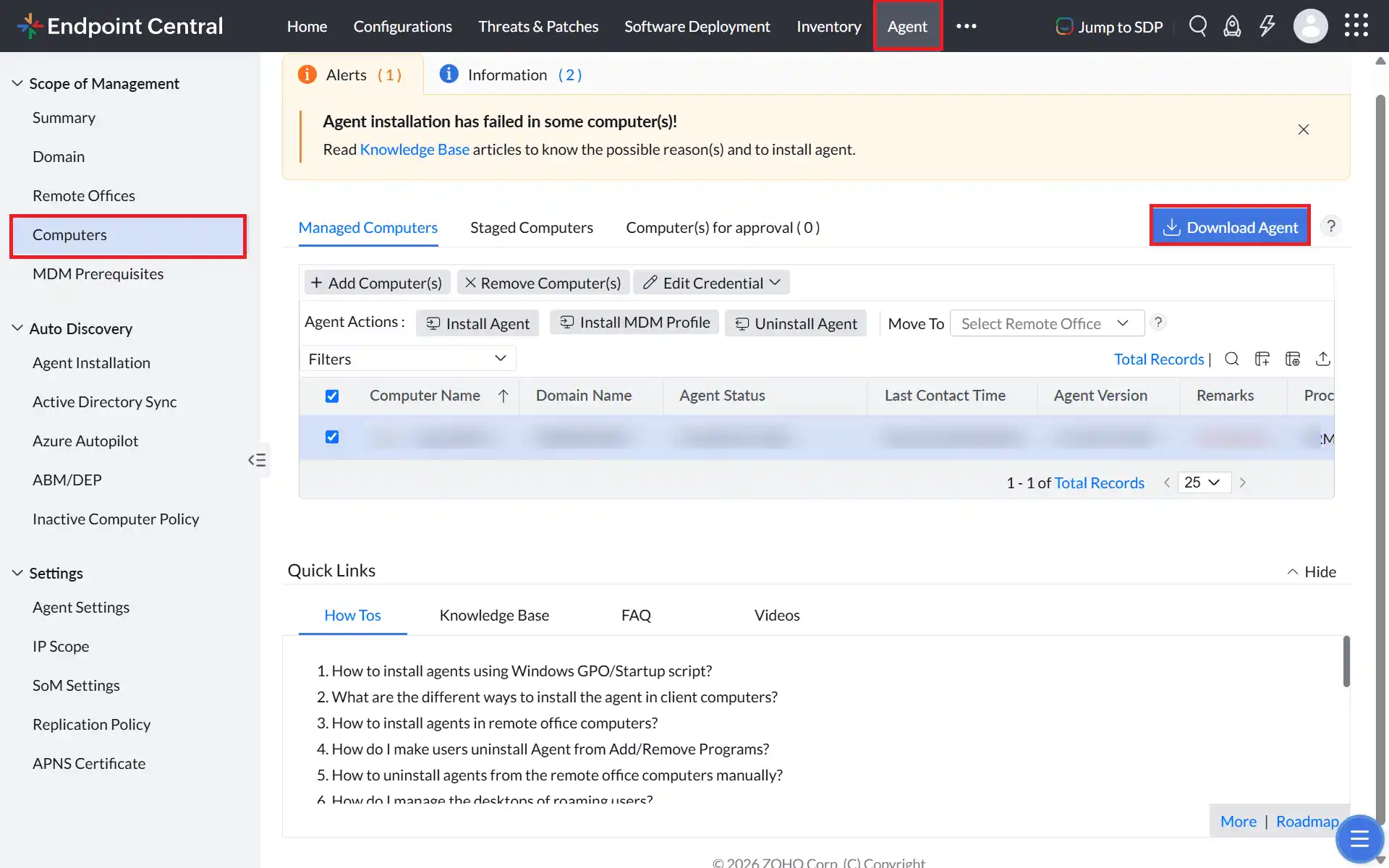
Task: Click the Endpoint Central logo
Action: click(120, 26)
